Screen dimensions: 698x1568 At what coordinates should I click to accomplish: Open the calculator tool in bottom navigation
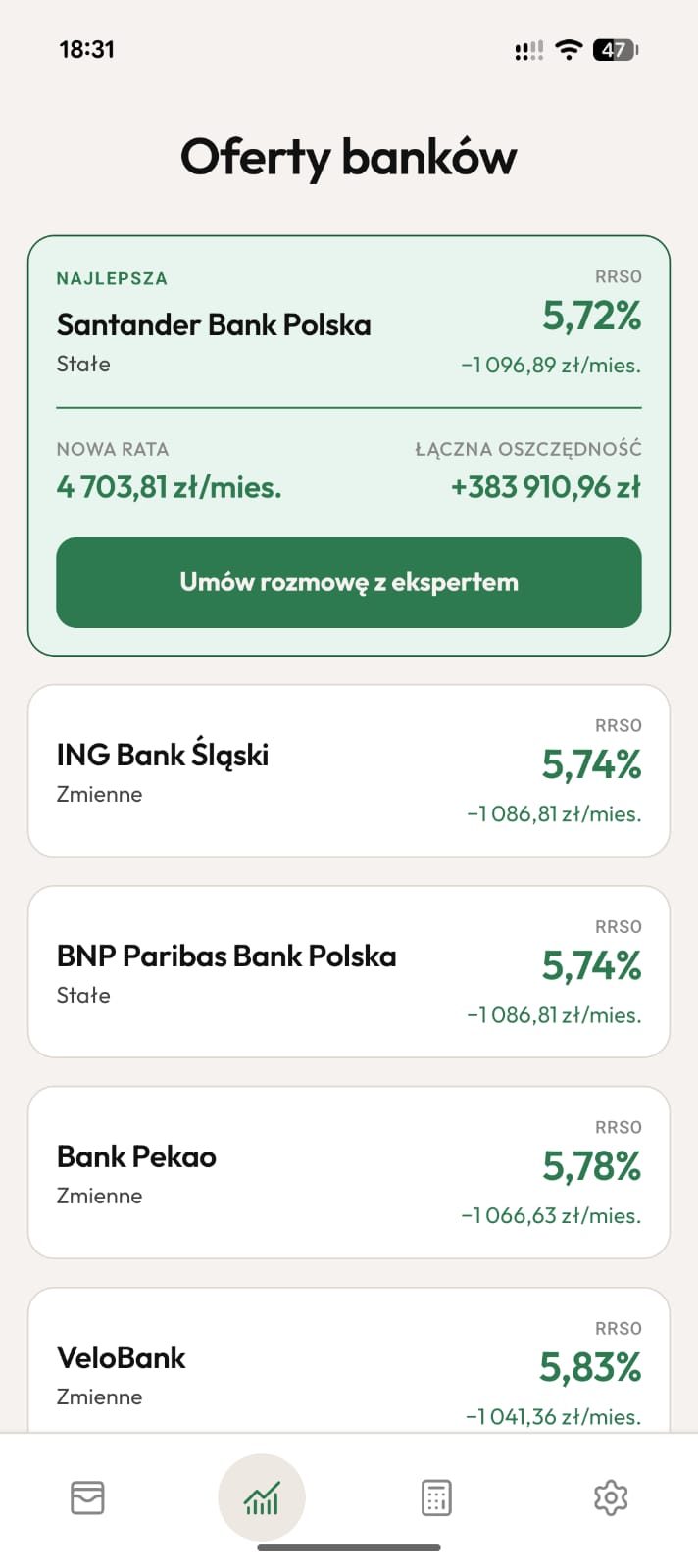(x=435, y=1495)
